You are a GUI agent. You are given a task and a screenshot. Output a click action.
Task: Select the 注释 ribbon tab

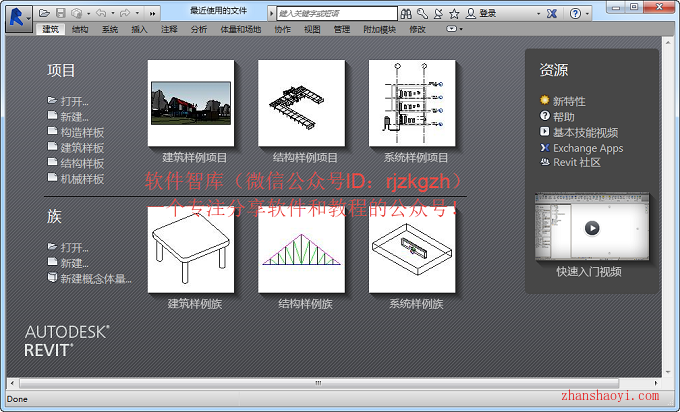tap(169, 29)
